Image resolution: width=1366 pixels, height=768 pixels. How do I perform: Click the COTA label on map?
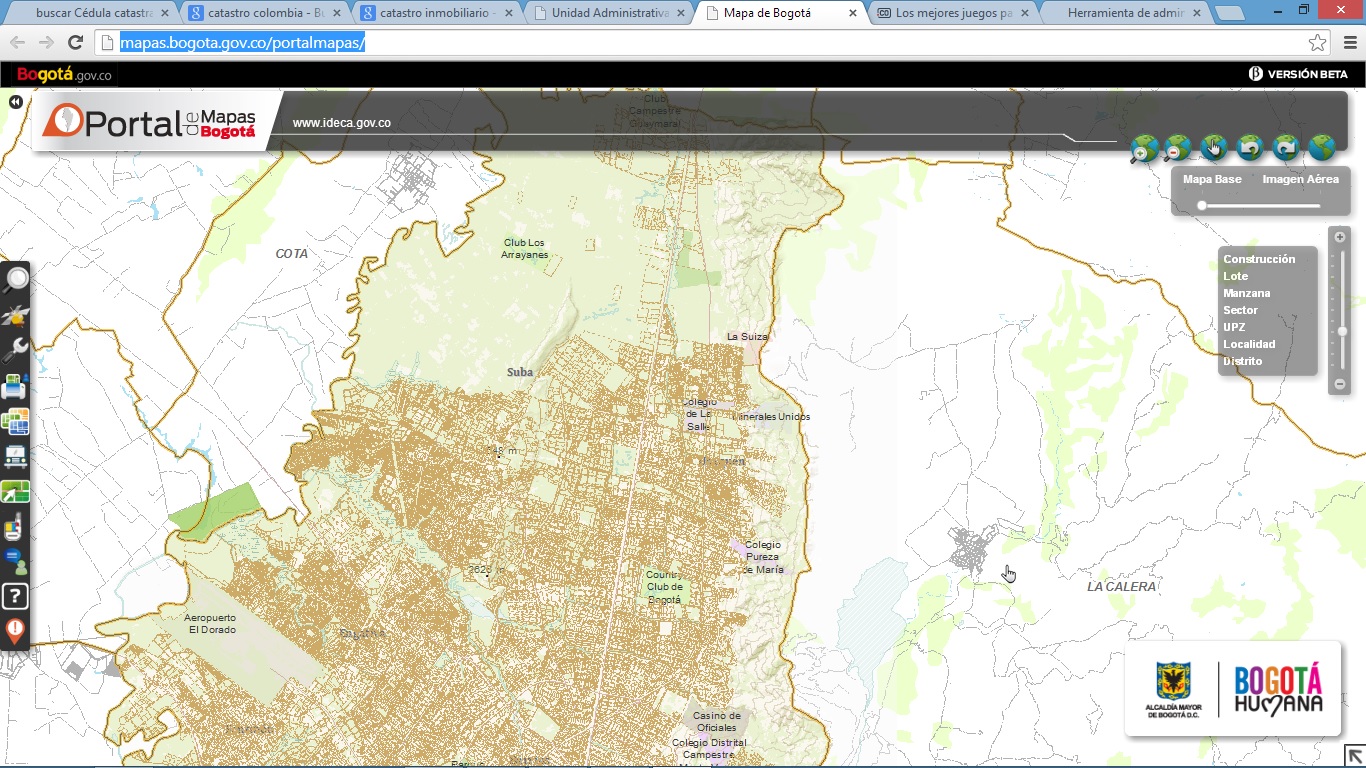click(x=292, y=254)
